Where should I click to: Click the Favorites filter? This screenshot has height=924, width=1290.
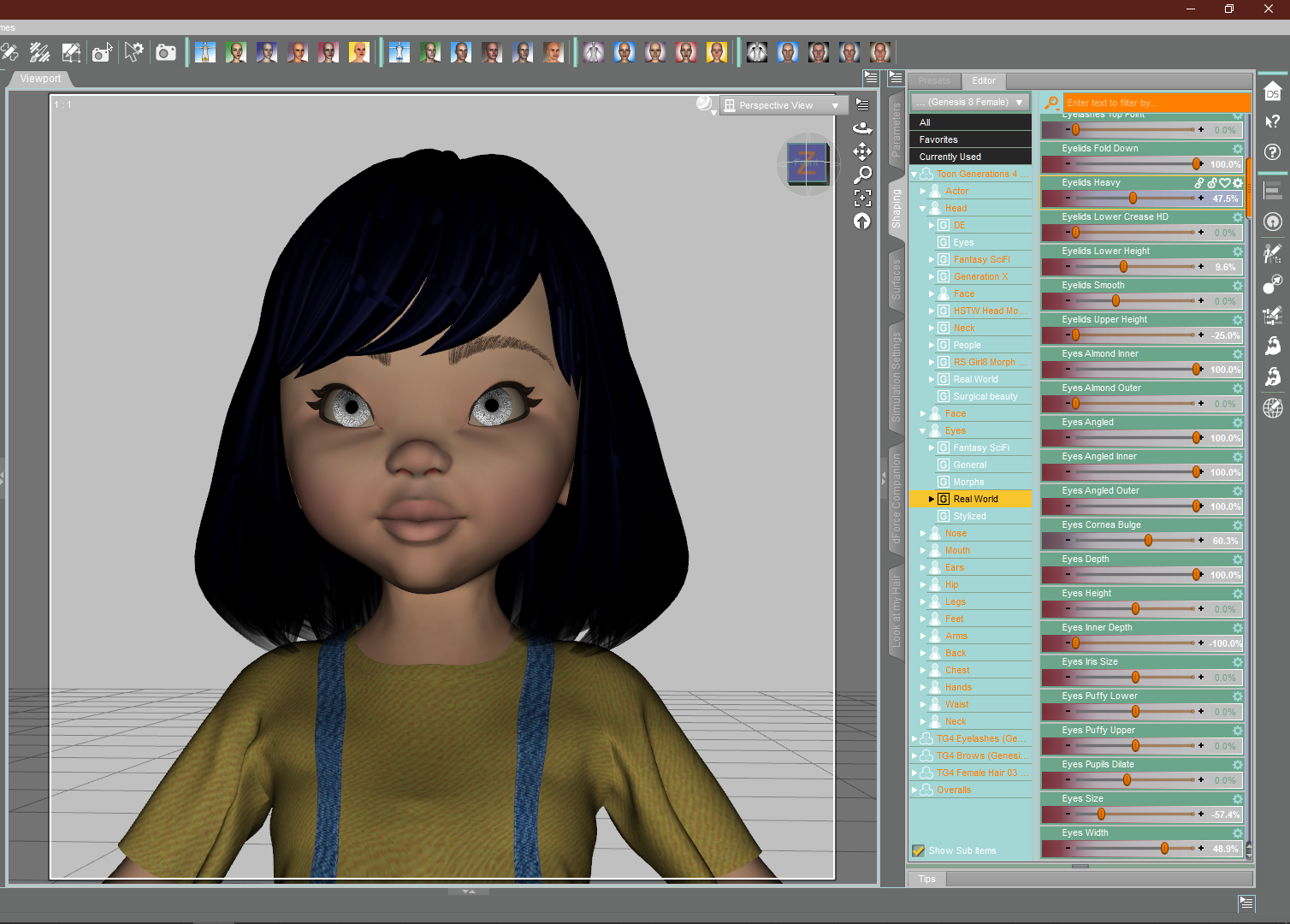pyautogui.click(x=971, y=139)
